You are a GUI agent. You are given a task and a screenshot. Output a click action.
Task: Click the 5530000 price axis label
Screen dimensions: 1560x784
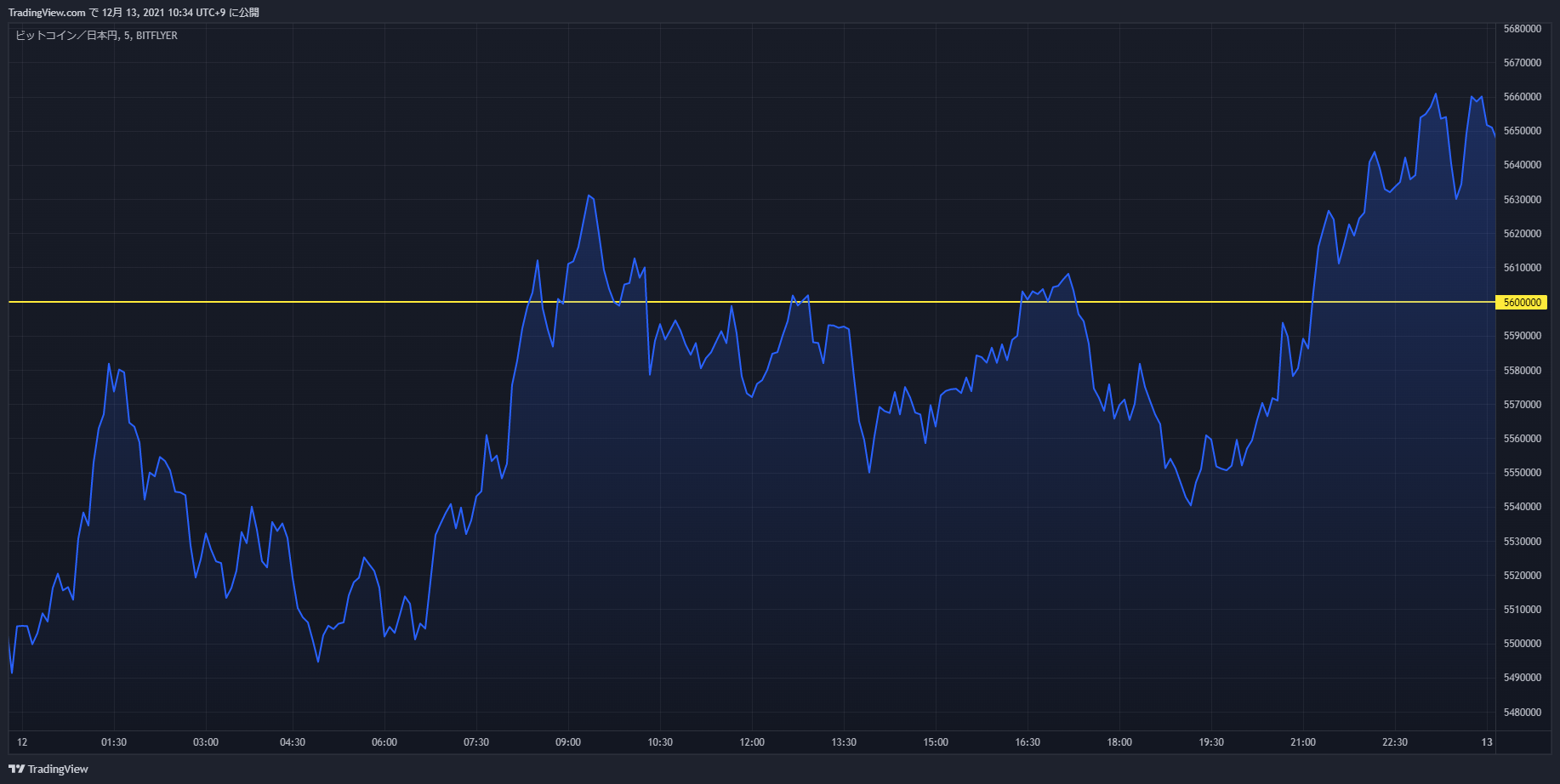[1522, 542]
